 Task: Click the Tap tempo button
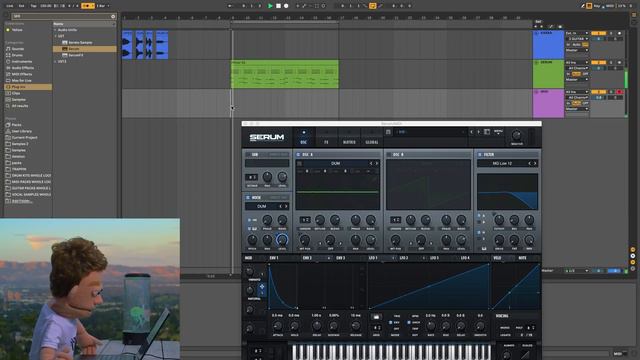(x=33, y=6)
